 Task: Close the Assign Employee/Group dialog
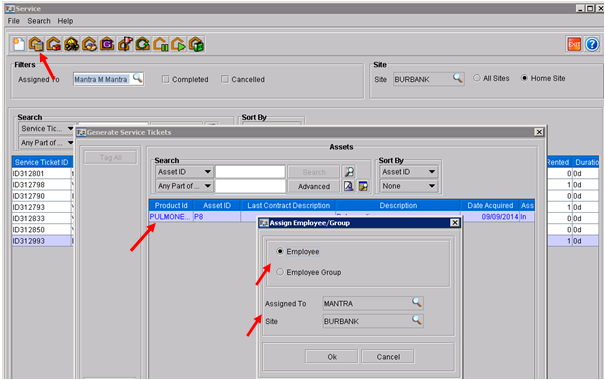point(455,223)
